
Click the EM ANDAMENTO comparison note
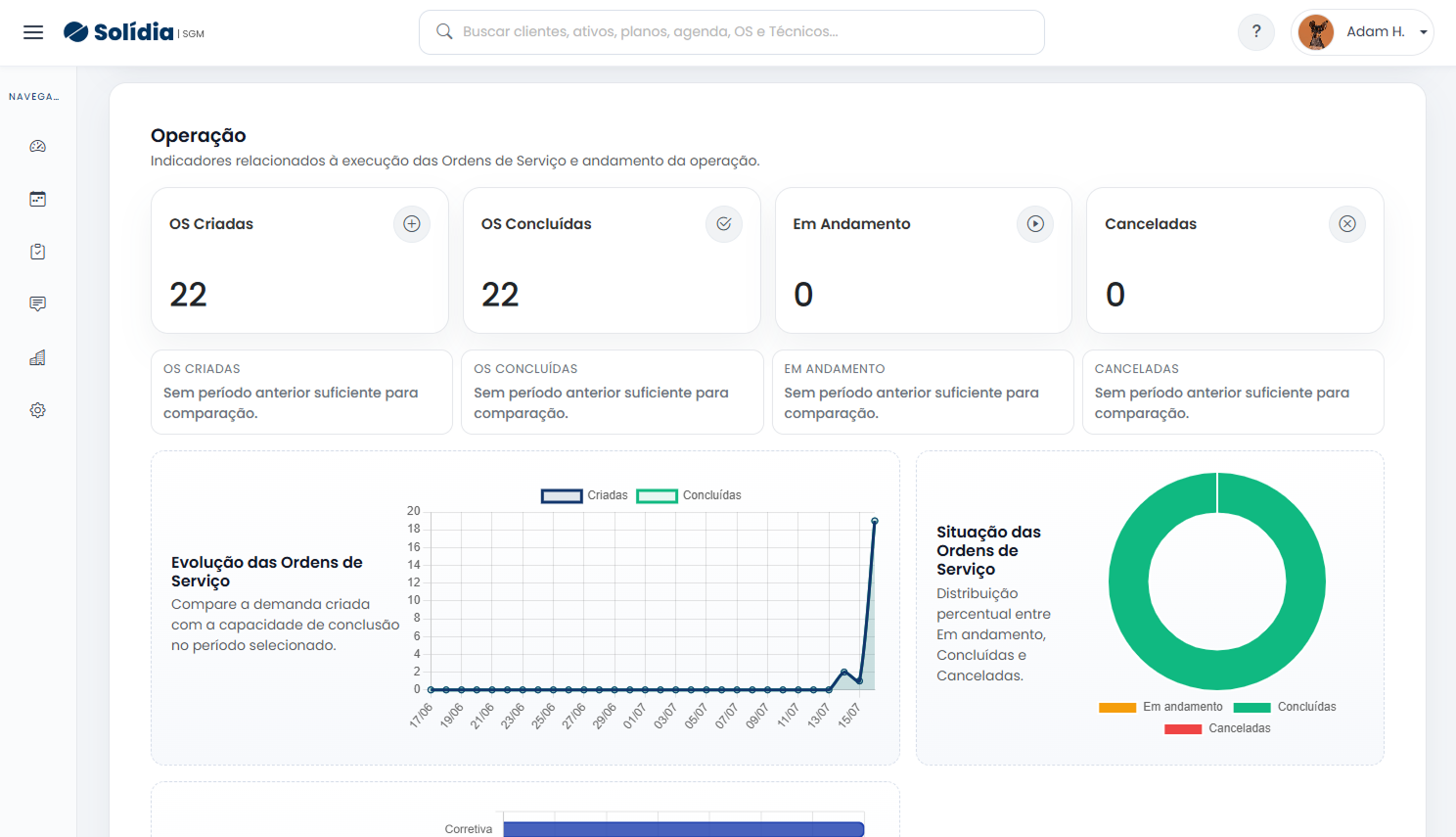923,392
